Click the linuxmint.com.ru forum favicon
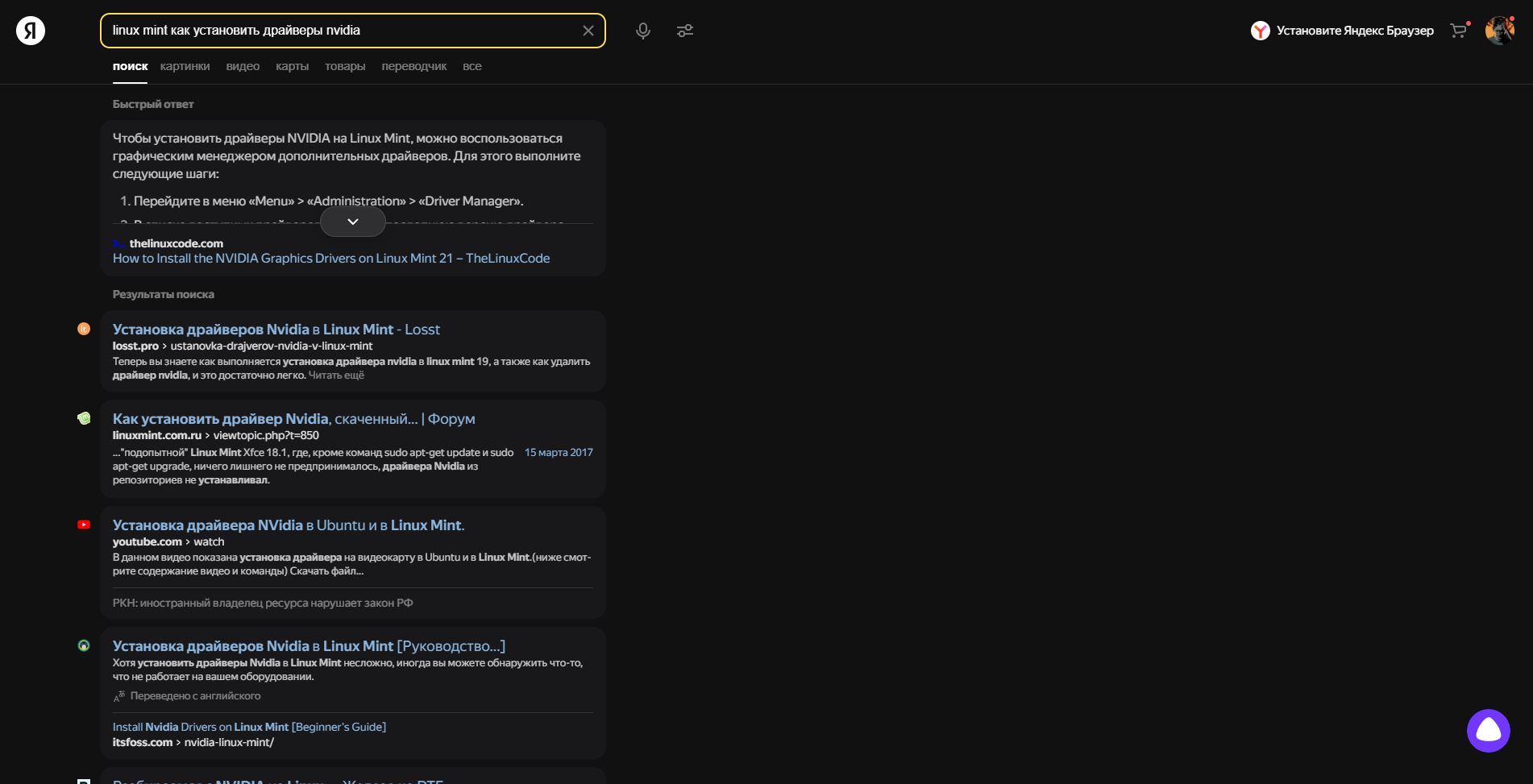This screenshot has height=784, width=1533. point(84,417)
